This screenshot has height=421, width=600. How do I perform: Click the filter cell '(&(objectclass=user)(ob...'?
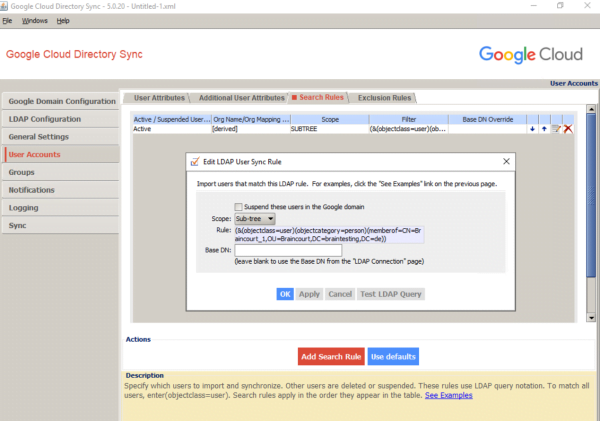(409, 129)
